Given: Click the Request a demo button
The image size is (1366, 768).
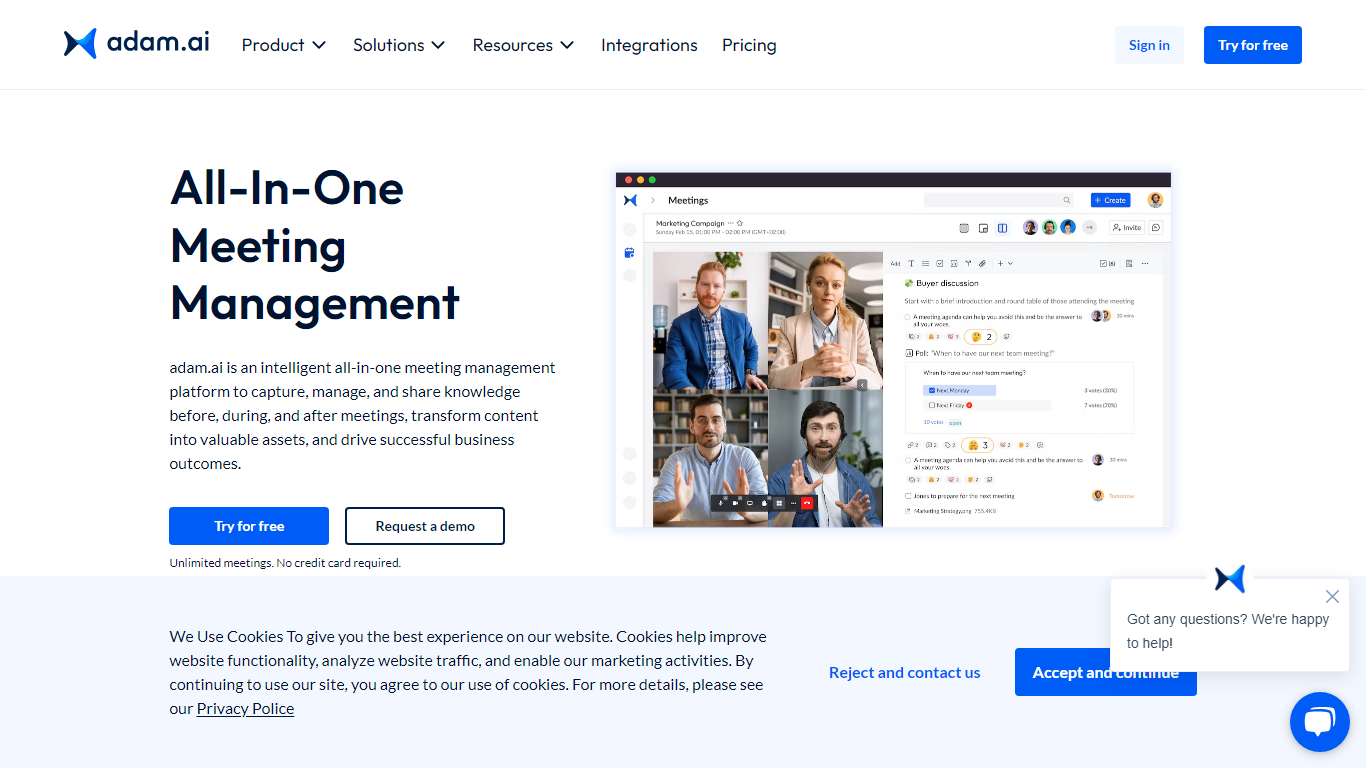Looking at the screenshot, I should (425, 526).
